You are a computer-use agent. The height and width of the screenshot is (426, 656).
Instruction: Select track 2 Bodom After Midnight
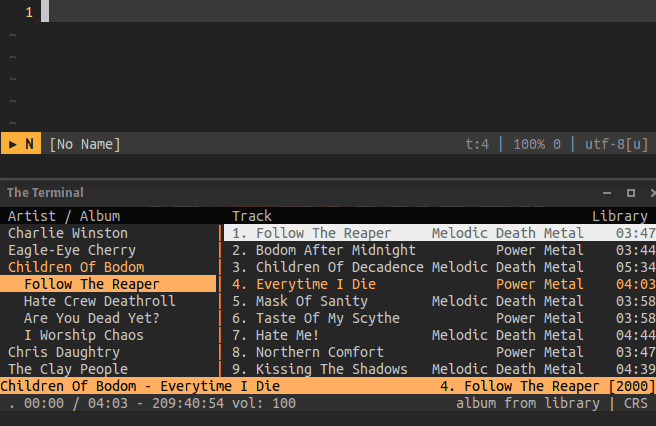pyautogui.click(x=440, y=250)
